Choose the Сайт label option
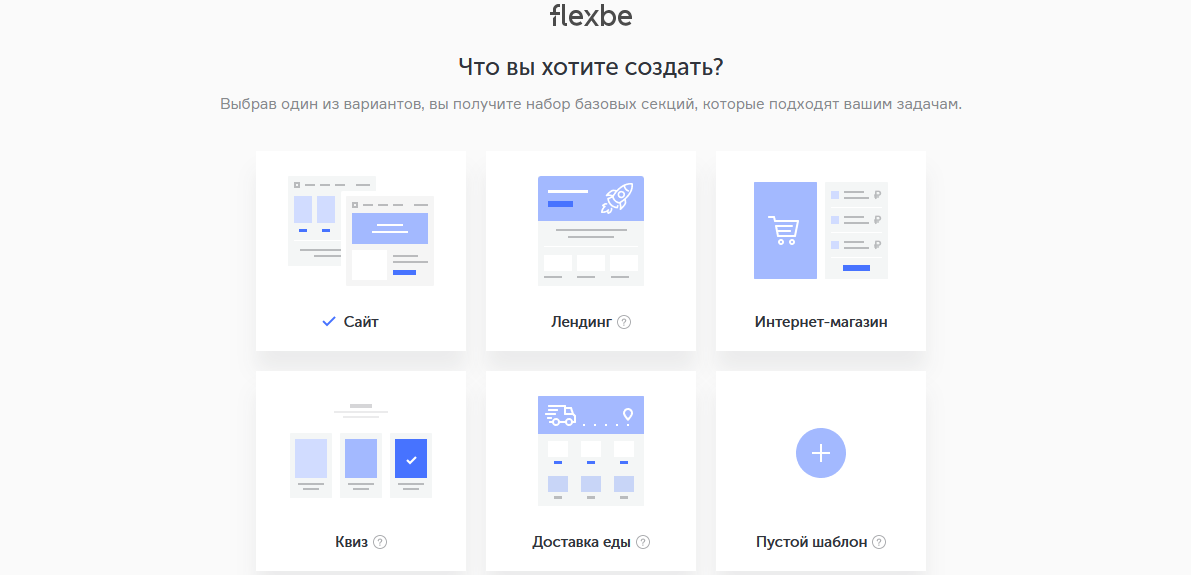Screen dimensions: 1191x575 point(361,322)
